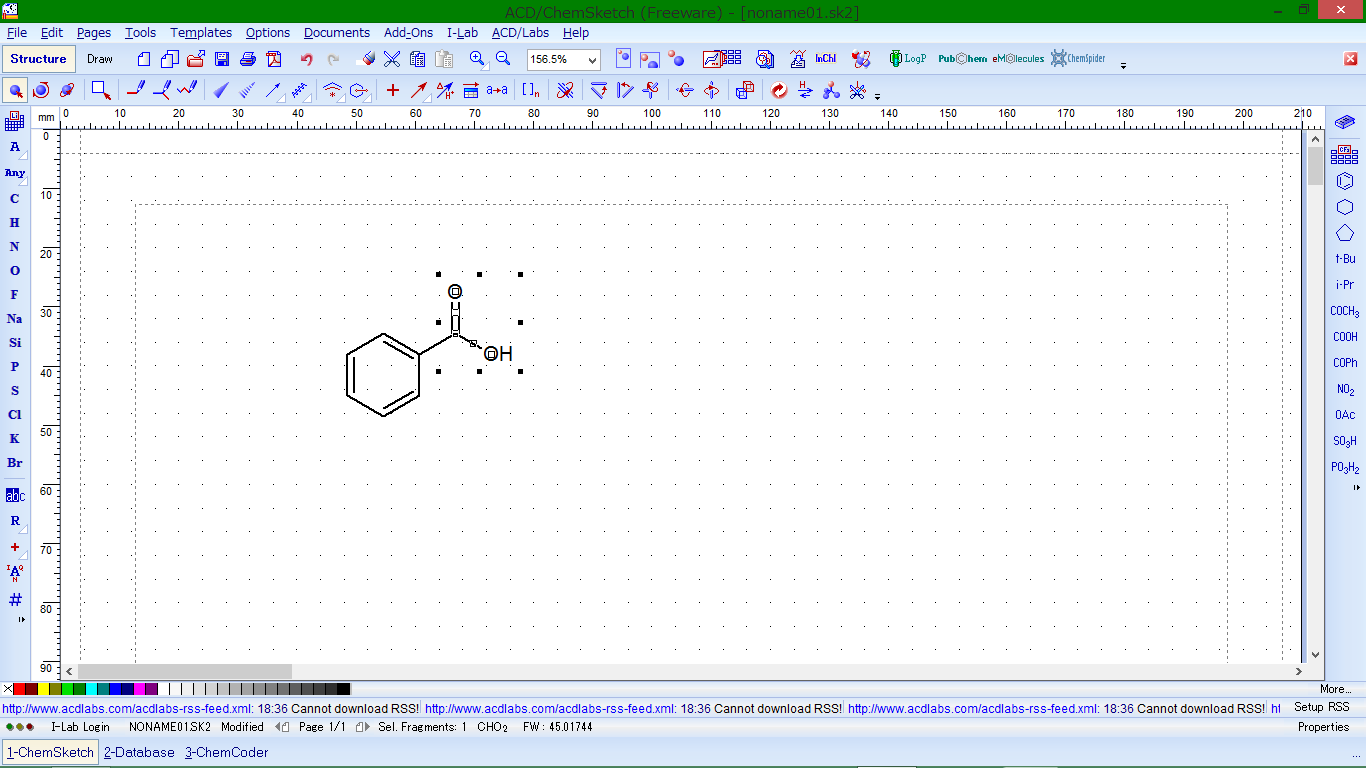Select the Select/Move tool

(x=16, y=90)
